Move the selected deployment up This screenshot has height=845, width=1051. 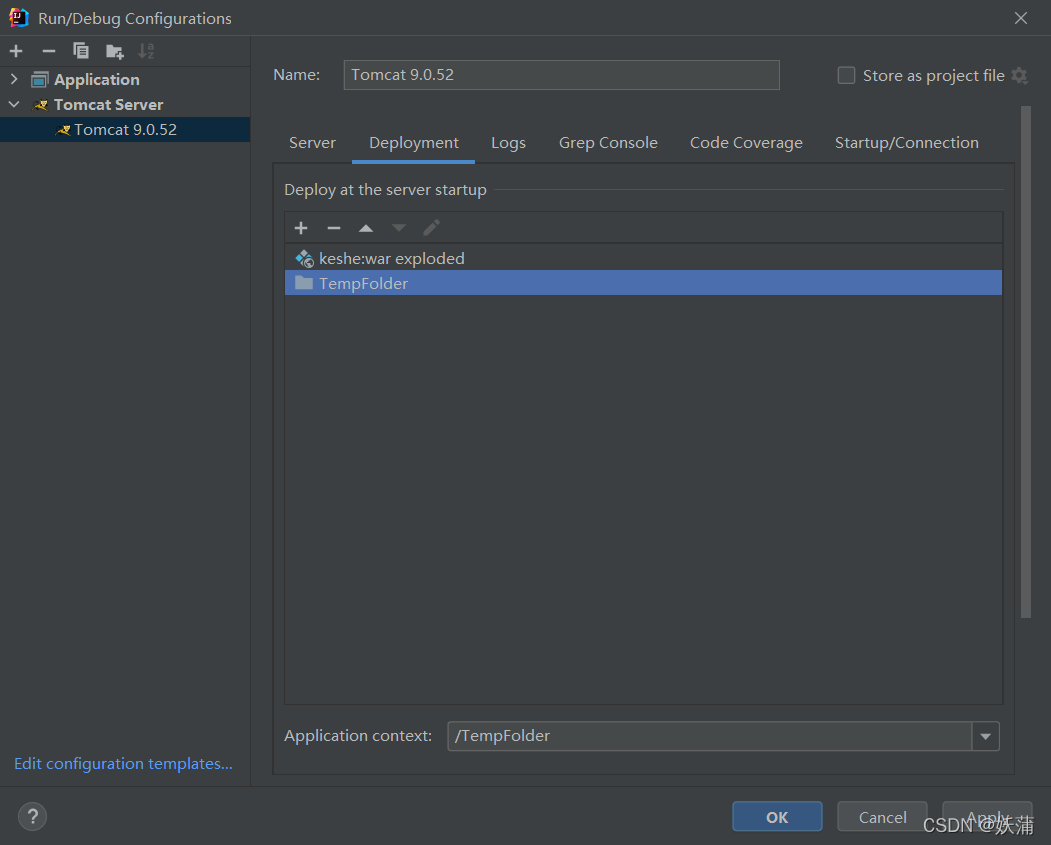pyautogui.click(x=366, y=228)
